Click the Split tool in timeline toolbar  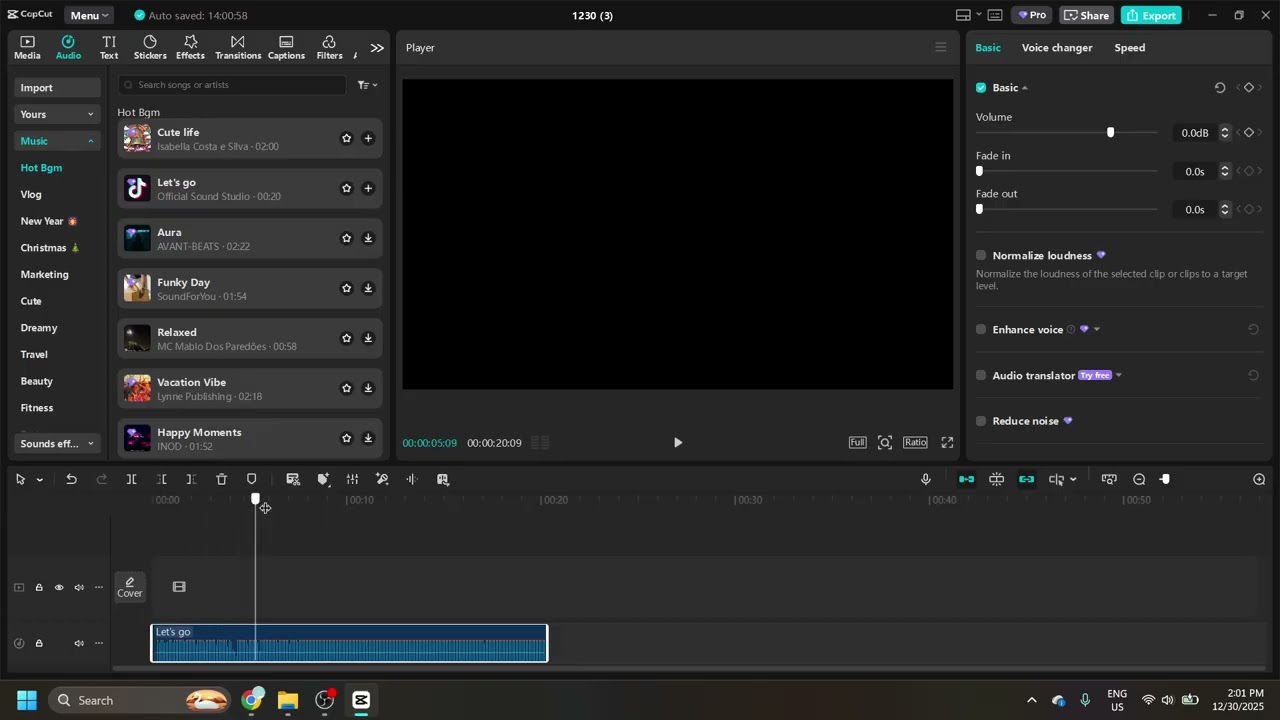point(131,480)
